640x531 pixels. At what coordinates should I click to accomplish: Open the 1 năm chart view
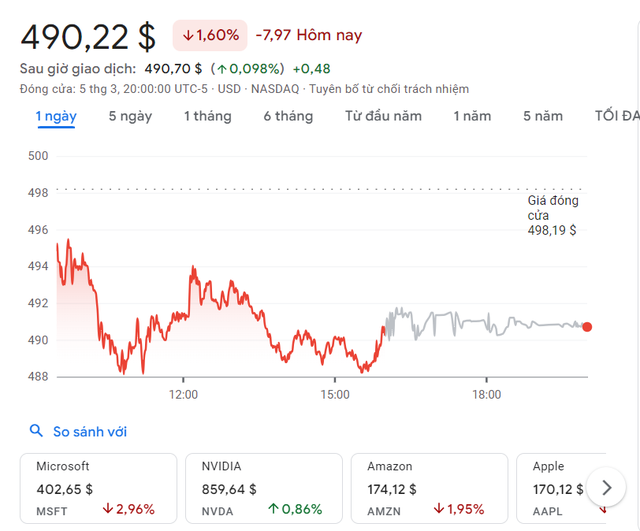click(472, 116)
